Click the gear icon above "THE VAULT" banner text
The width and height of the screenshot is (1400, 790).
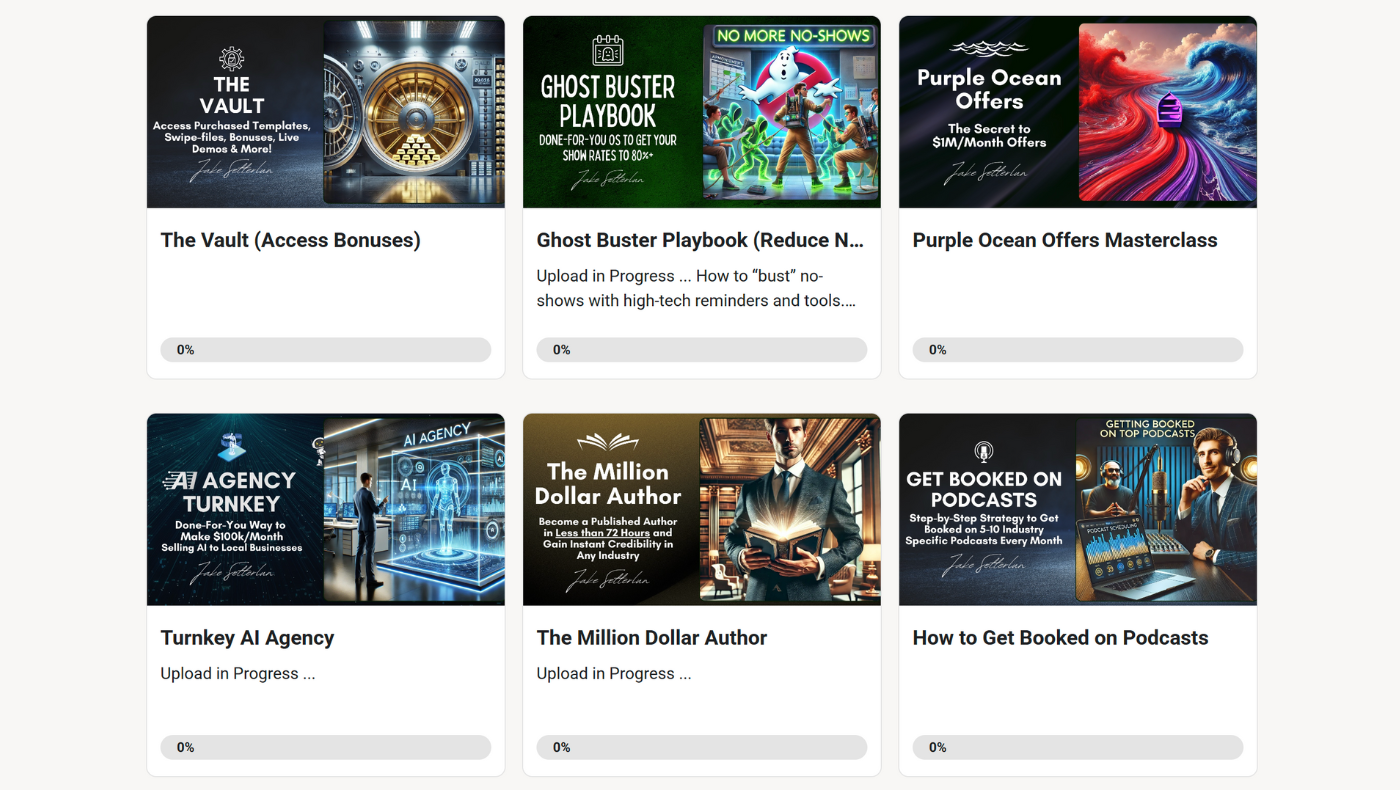[231, 58]
